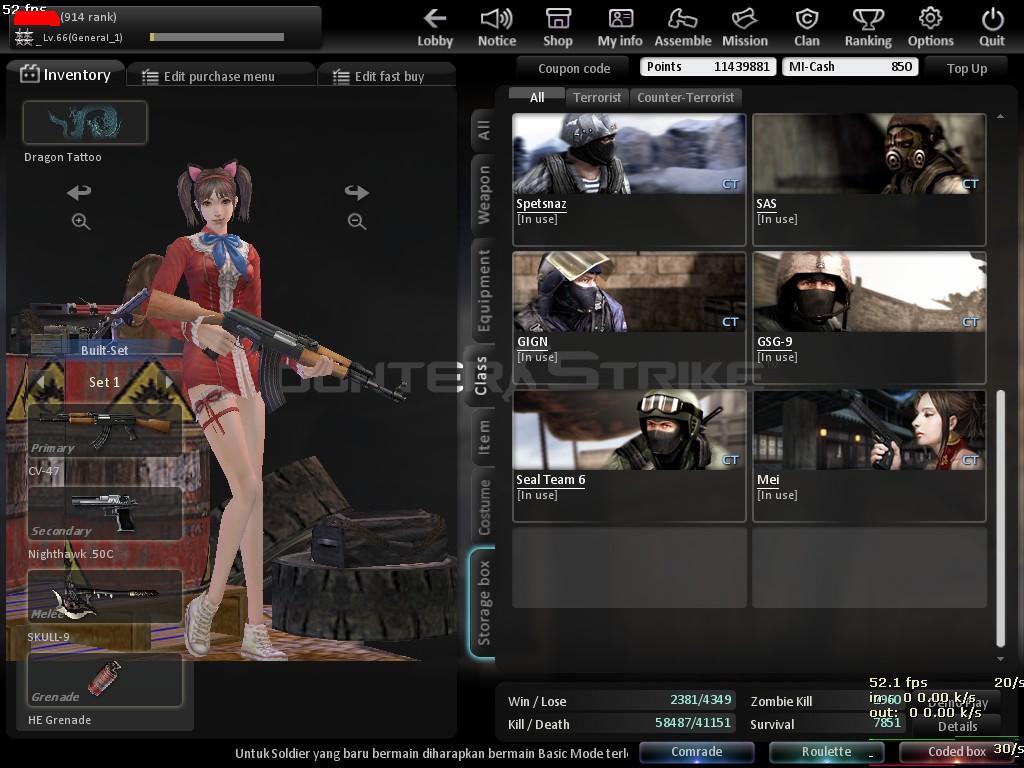Zoom in on the character model
This screenshot has height=768, width=1024.
pyautogui.click(x=80, y=221)
